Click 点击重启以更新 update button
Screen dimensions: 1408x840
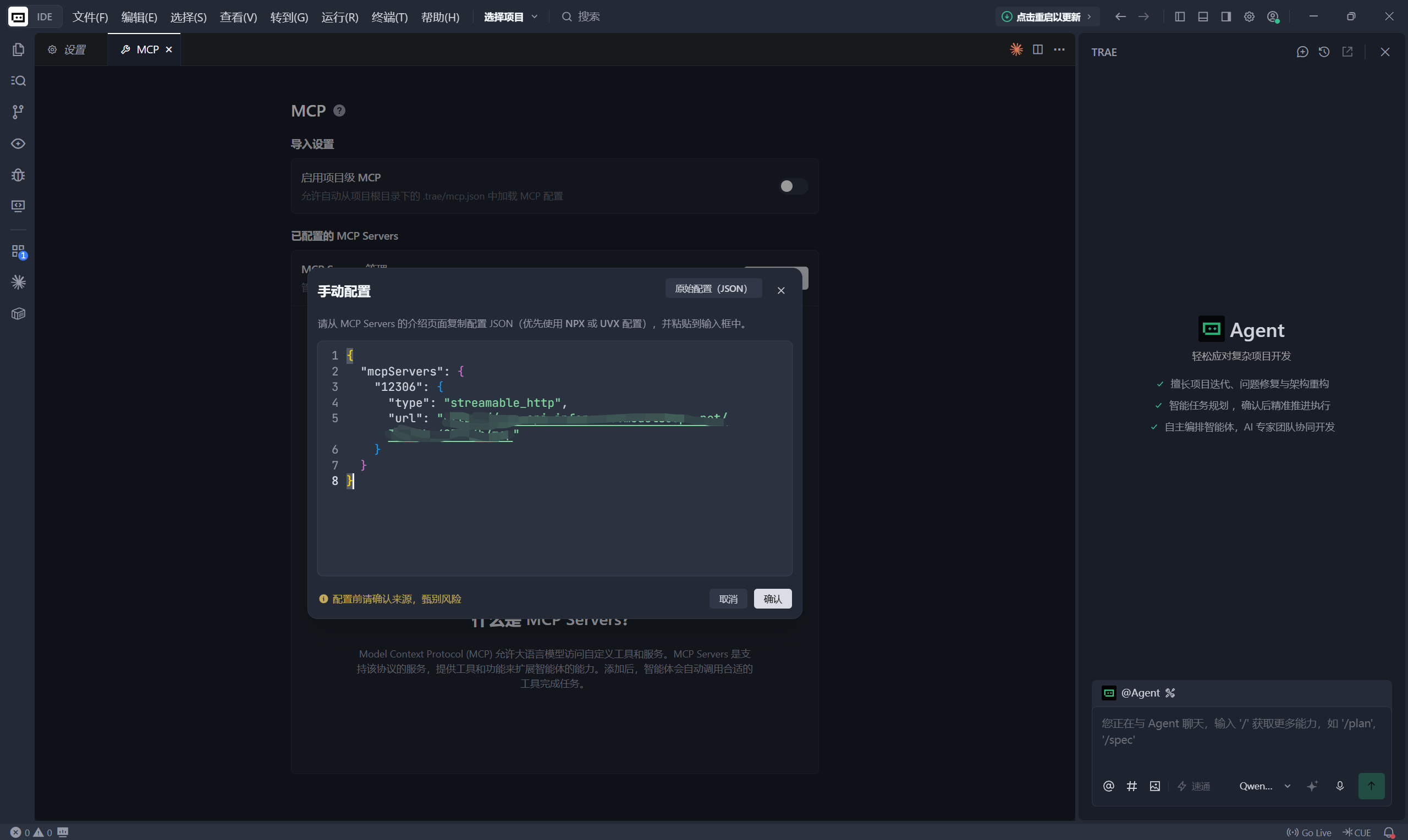pos(1047,17)
